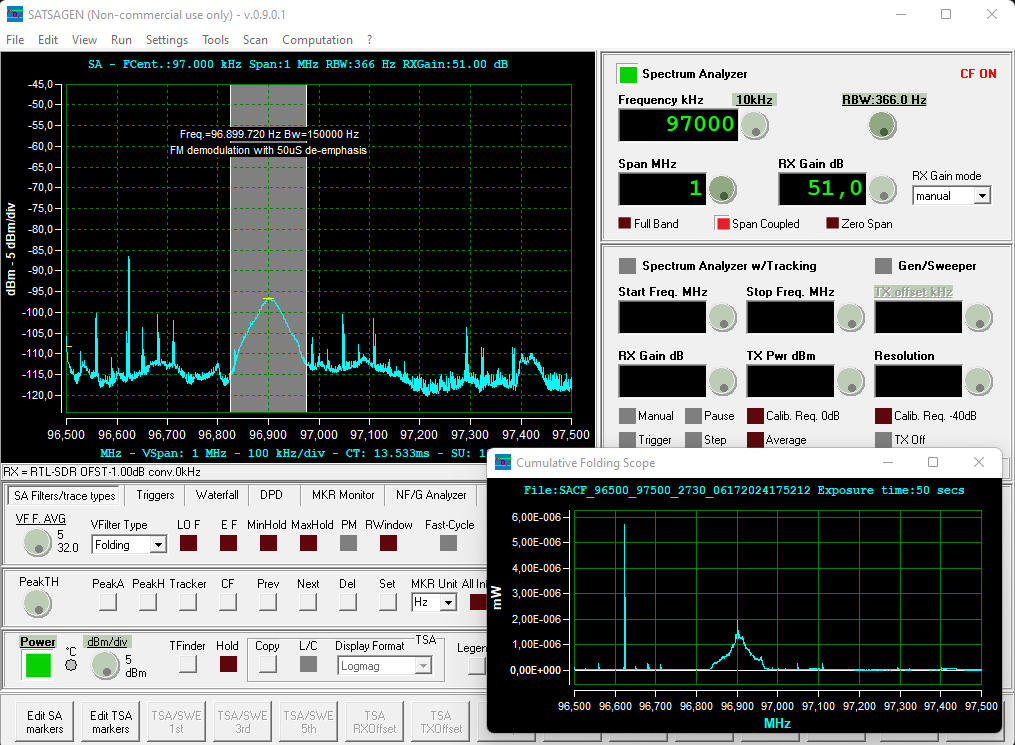Click the Spectrum Analyzer w/Tracking indicator
Screen dimensions: 1015x745
pyautogui.click(x=627, y=266)
